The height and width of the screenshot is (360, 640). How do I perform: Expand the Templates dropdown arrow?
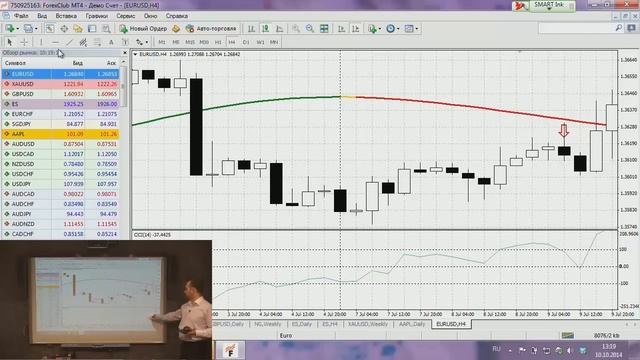pos(417,29)
